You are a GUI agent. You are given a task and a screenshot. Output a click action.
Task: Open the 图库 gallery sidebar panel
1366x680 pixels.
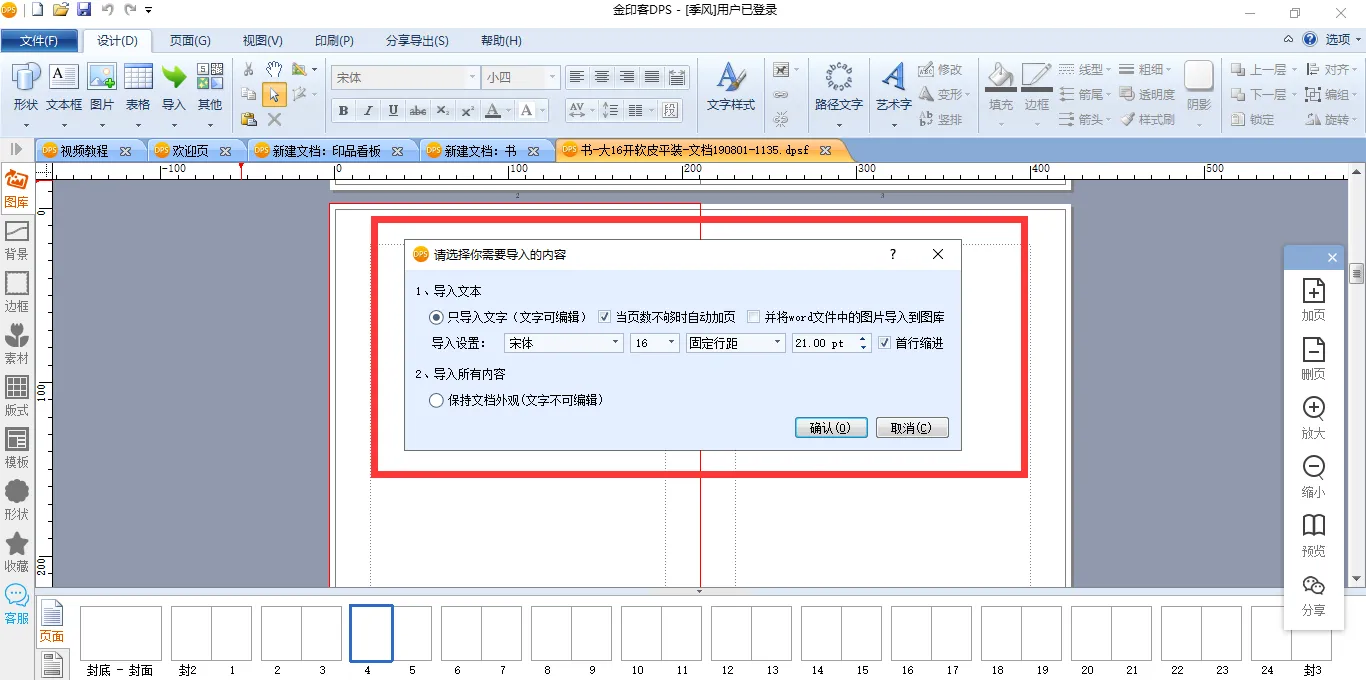pos(17,189)
